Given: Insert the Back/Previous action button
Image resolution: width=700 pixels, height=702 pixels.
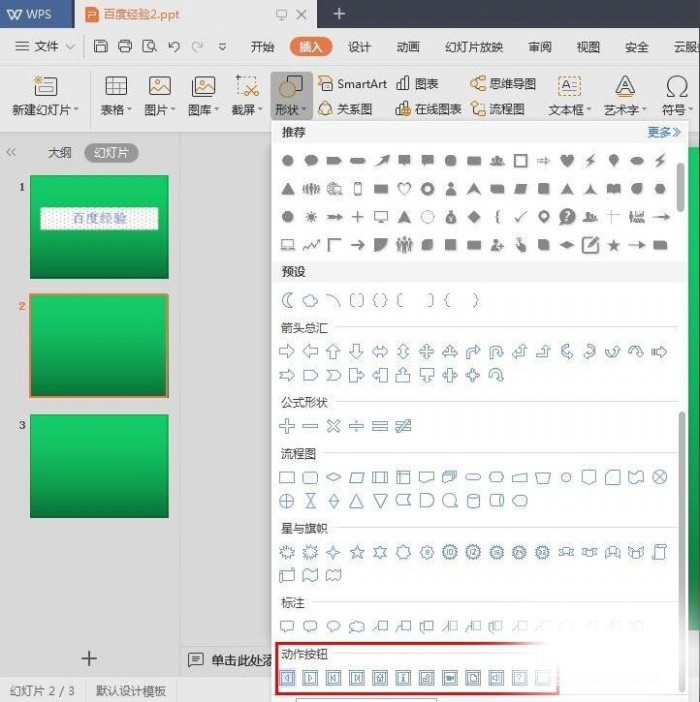Looking at the screenshot, I should [287, 678].
